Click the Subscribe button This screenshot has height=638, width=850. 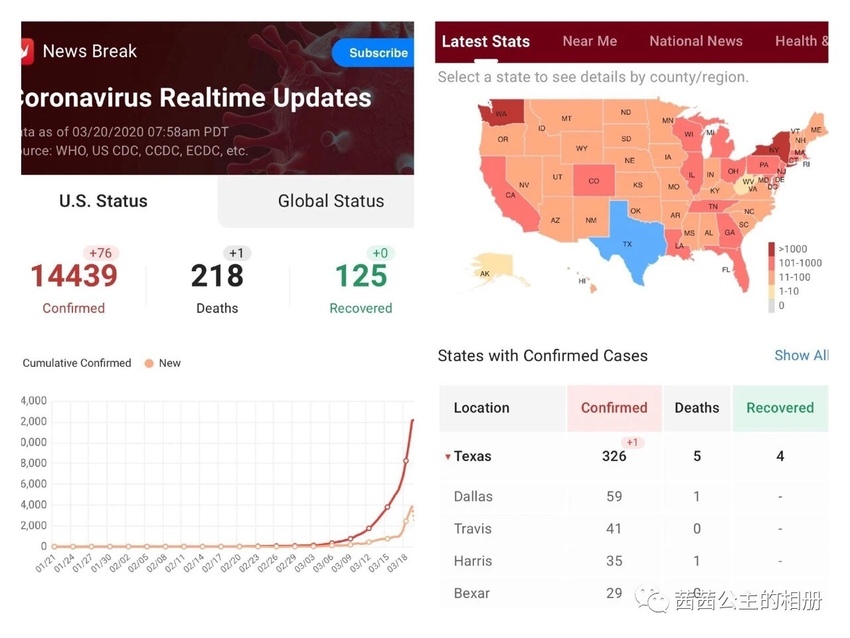374,53
